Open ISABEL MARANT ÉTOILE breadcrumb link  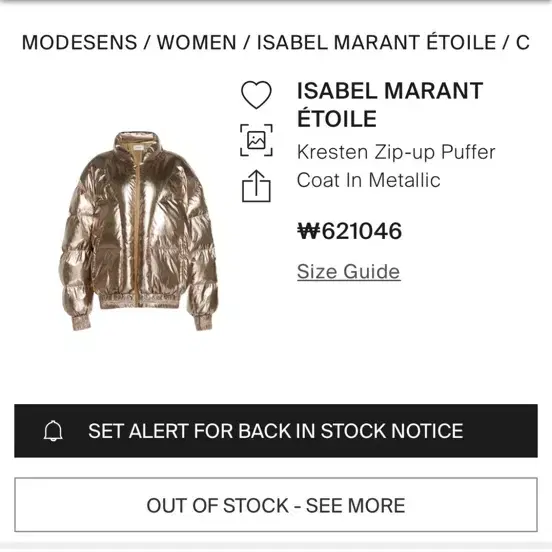[377, 43]
